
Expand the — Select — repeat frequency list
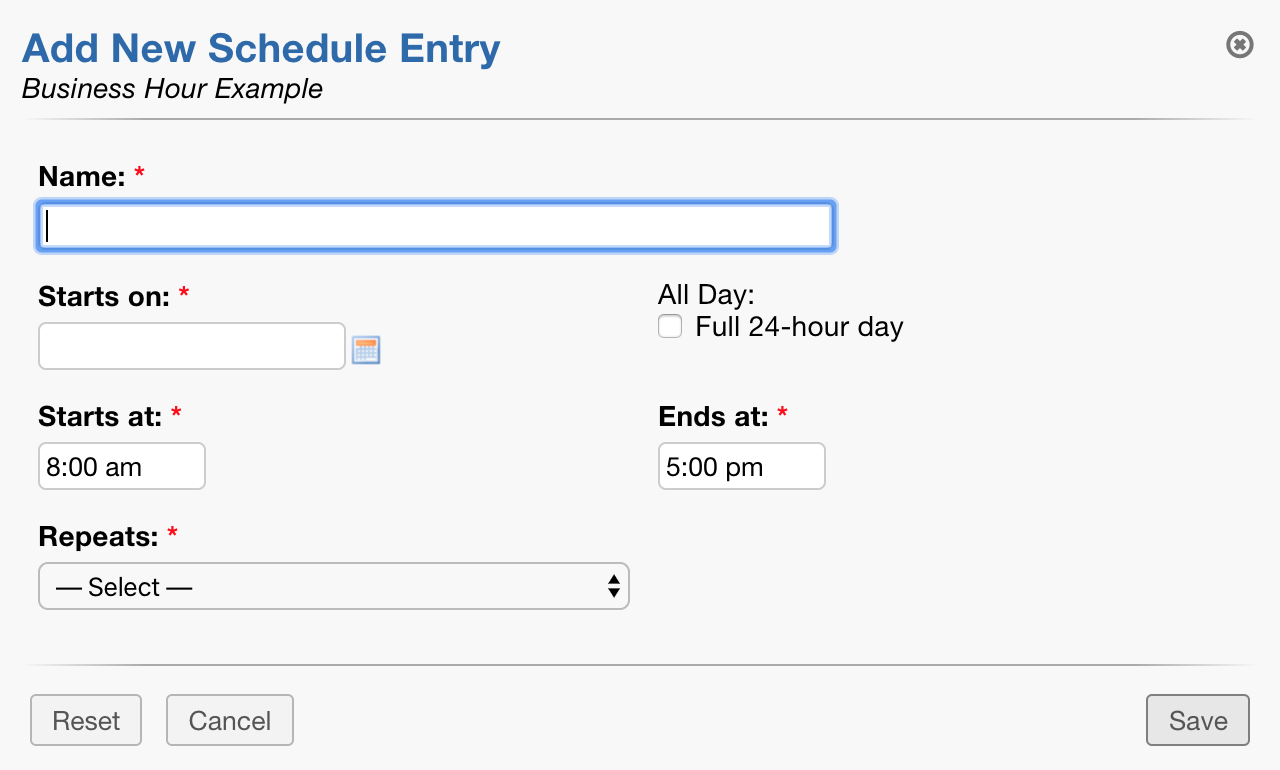334,586
